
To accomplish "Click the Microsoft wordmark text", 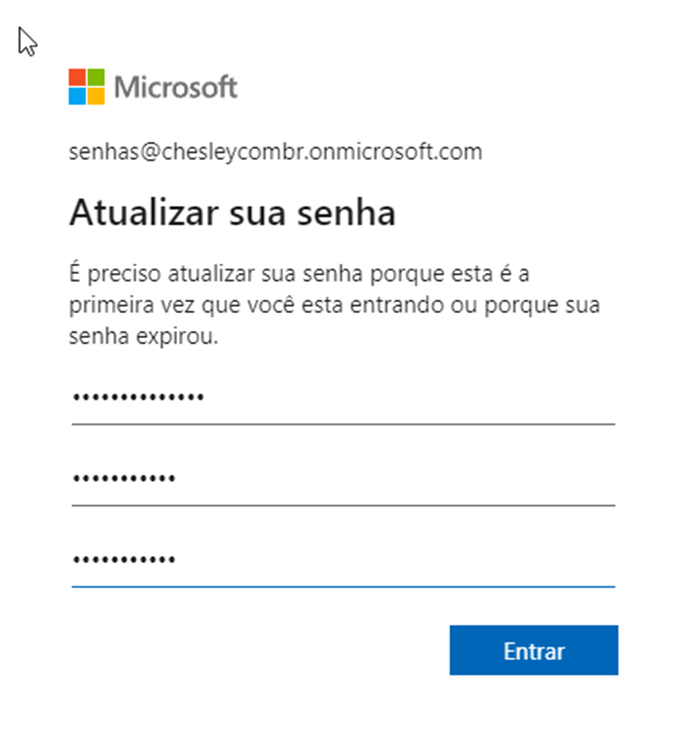I will coord(176,87).
